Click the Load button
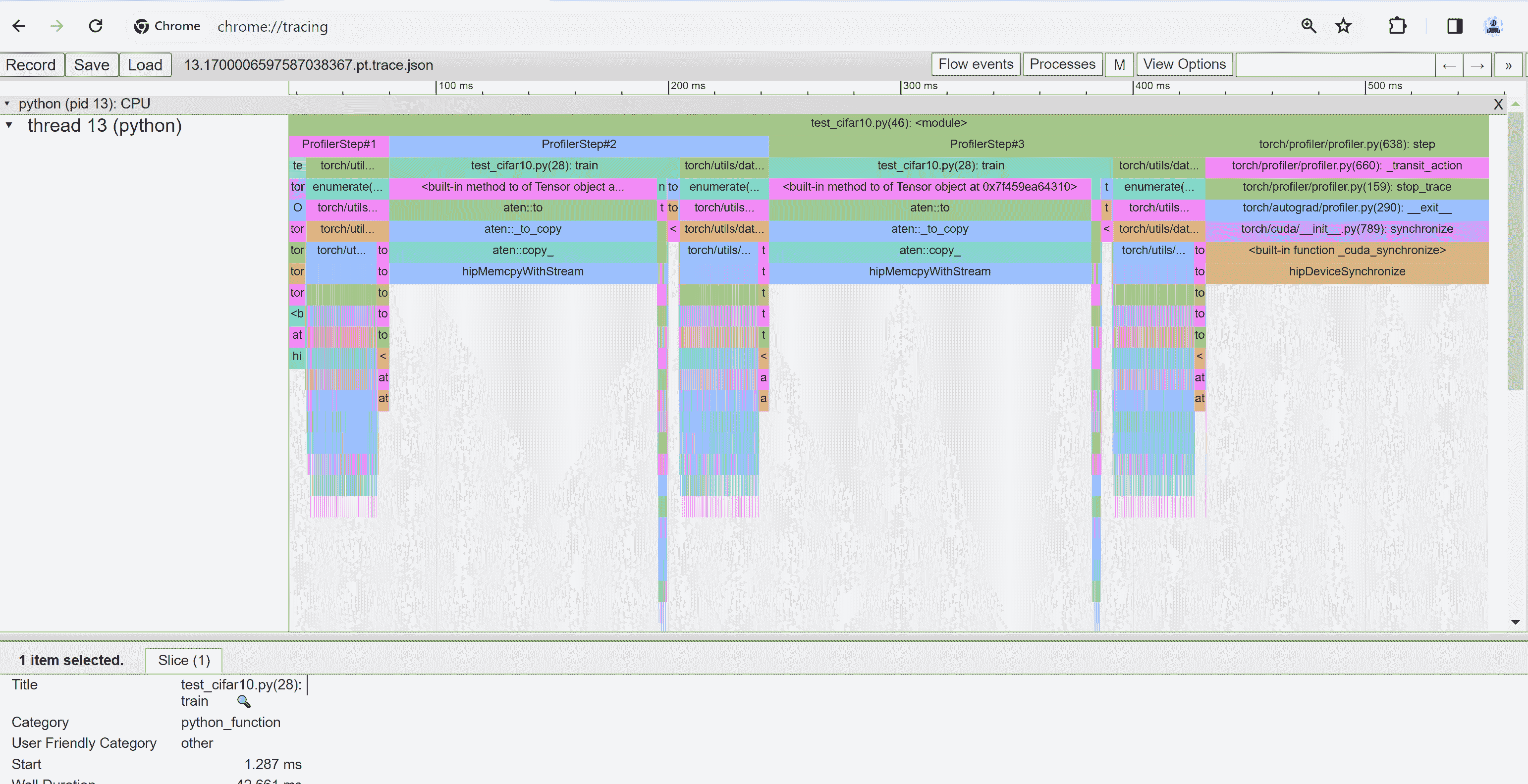This screenshot has width=1528, height=784. tap(144, 64)
